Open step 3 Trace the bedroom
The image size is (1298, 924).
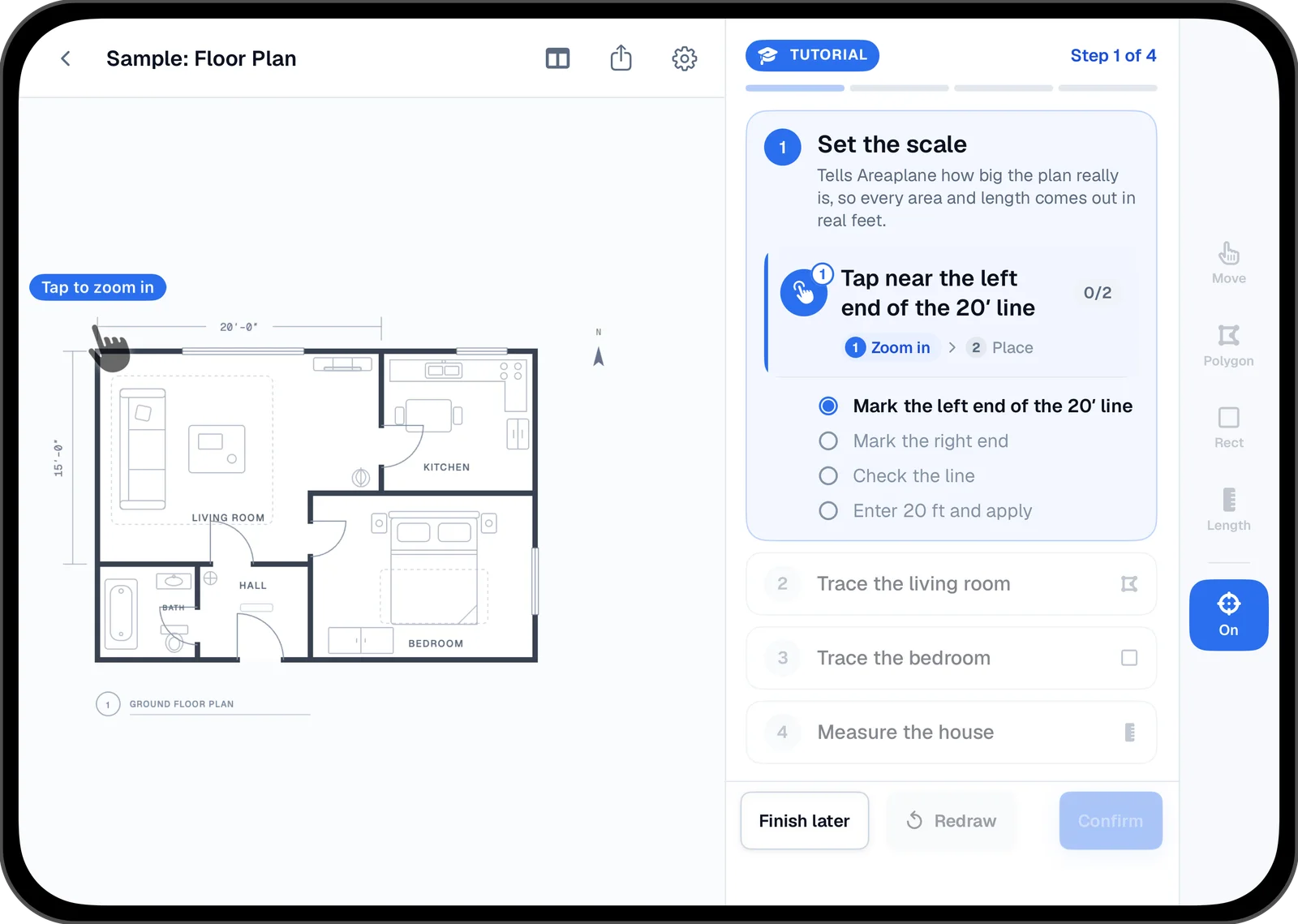(951, 658)
